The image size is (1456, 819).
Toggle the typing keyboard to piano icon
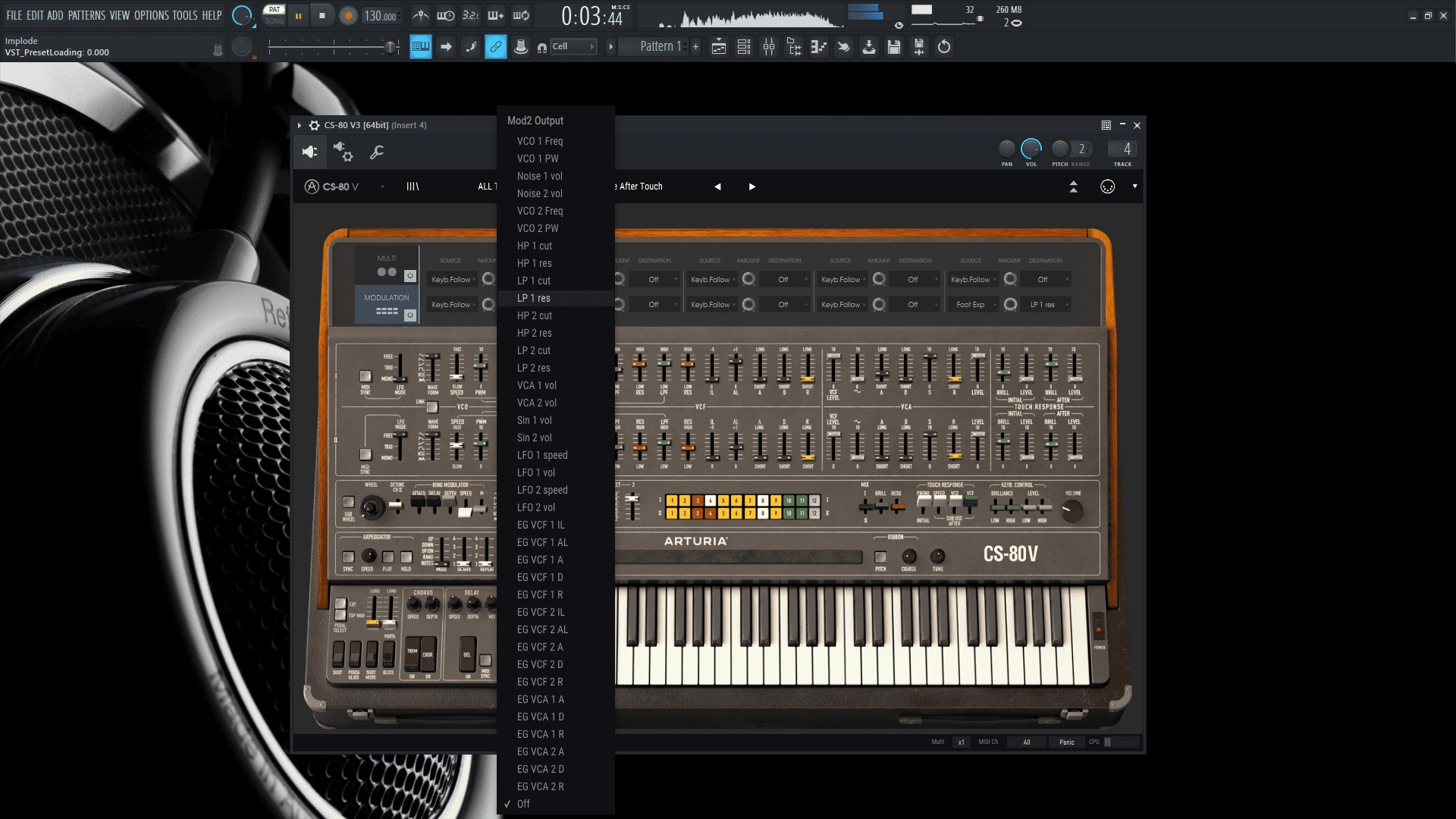420,47
